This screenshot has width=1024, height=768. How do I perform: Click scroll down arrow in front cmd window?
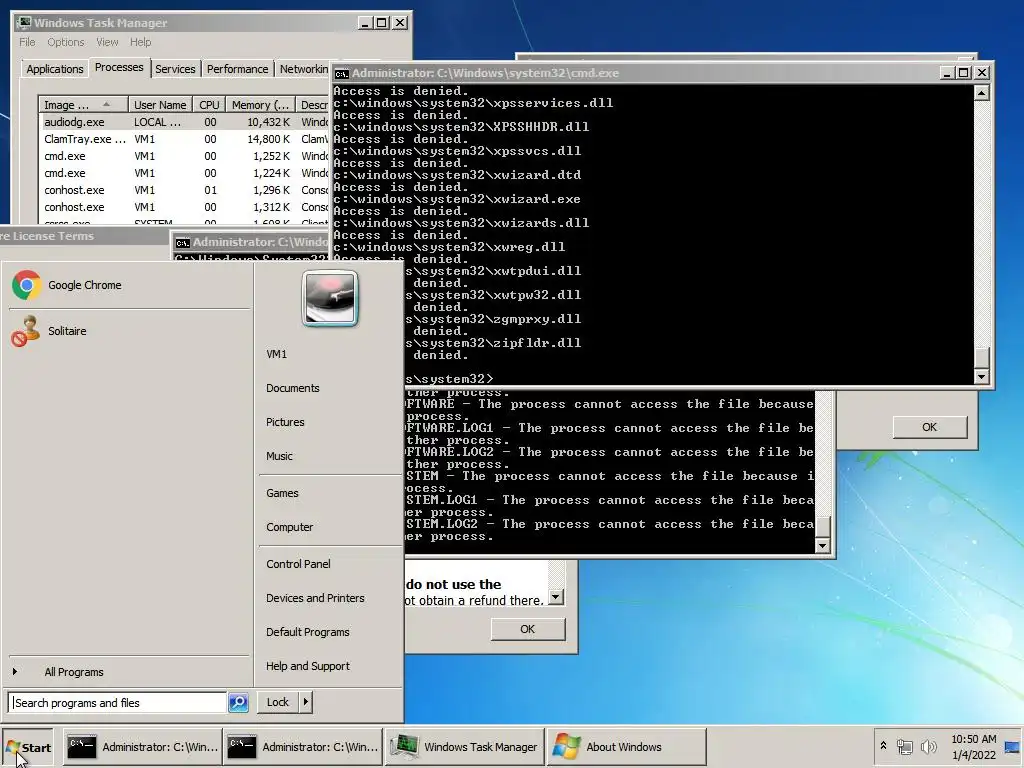(x=982, y=377)
